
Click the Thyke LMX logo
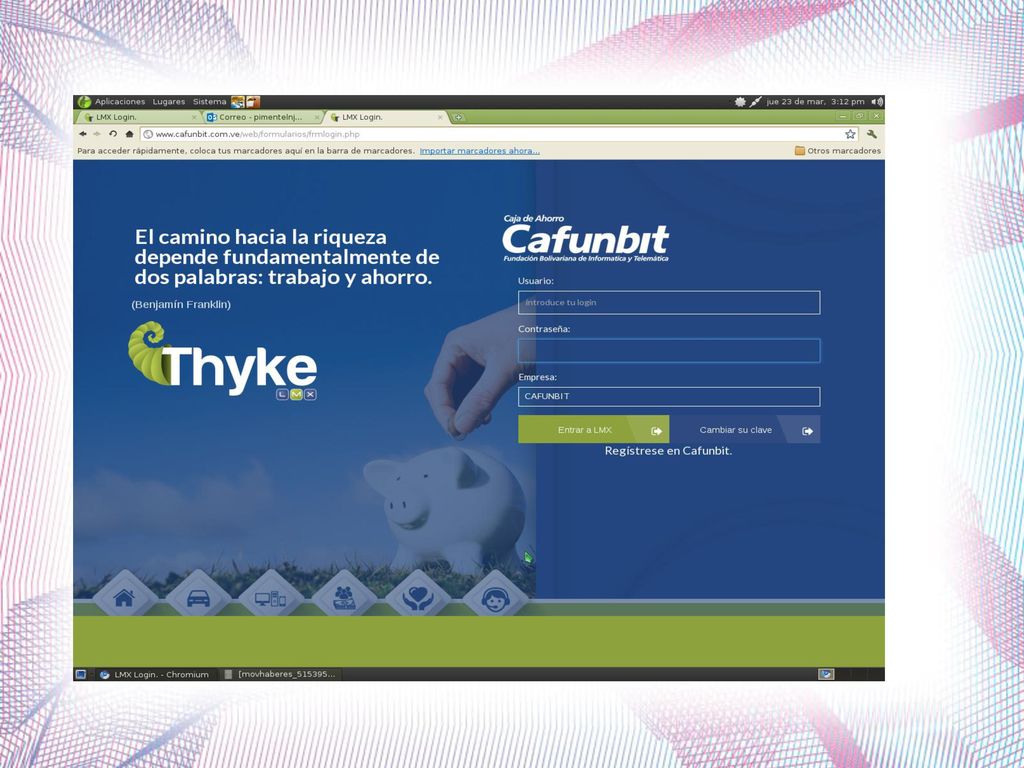[223, 360]
